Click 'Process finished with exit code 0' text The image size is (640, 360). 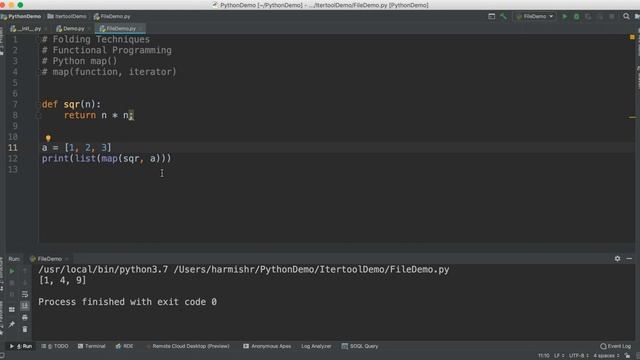(127, 302)
